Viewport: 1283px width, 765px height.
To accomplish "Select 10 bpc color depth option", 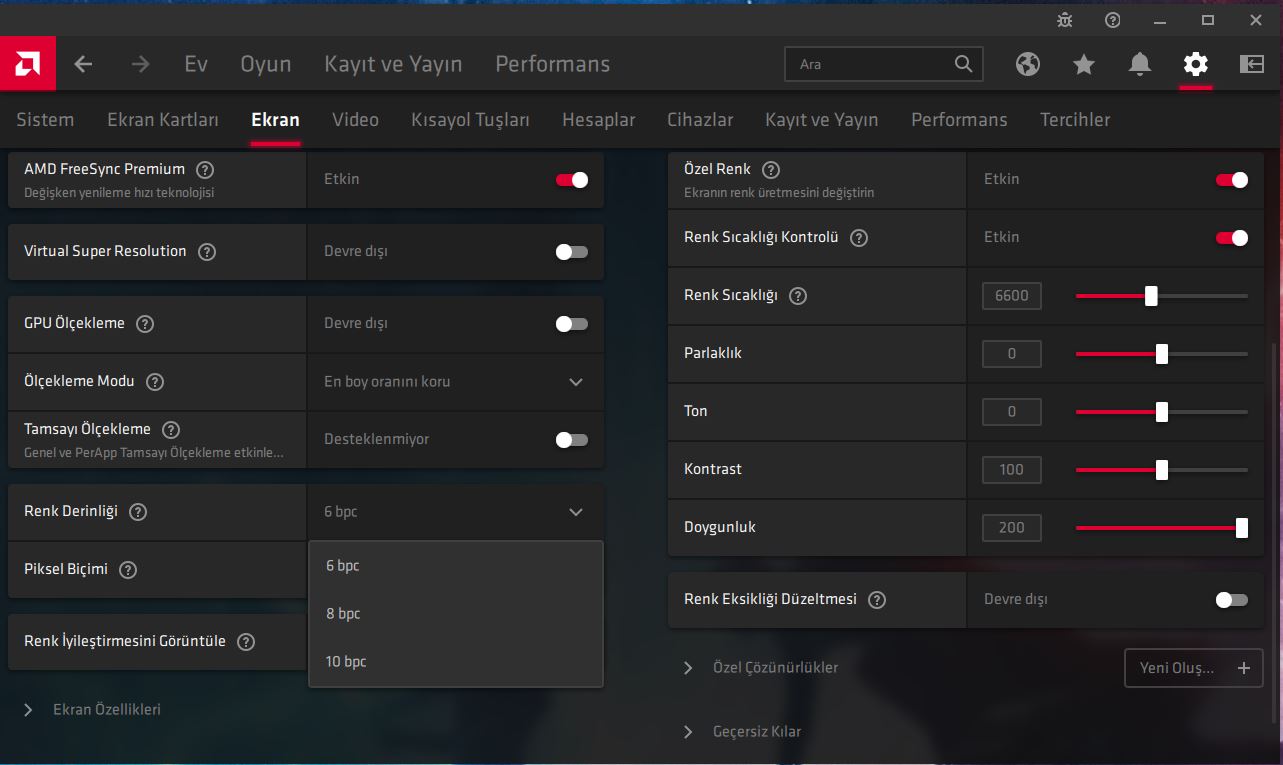I will 456,662.
